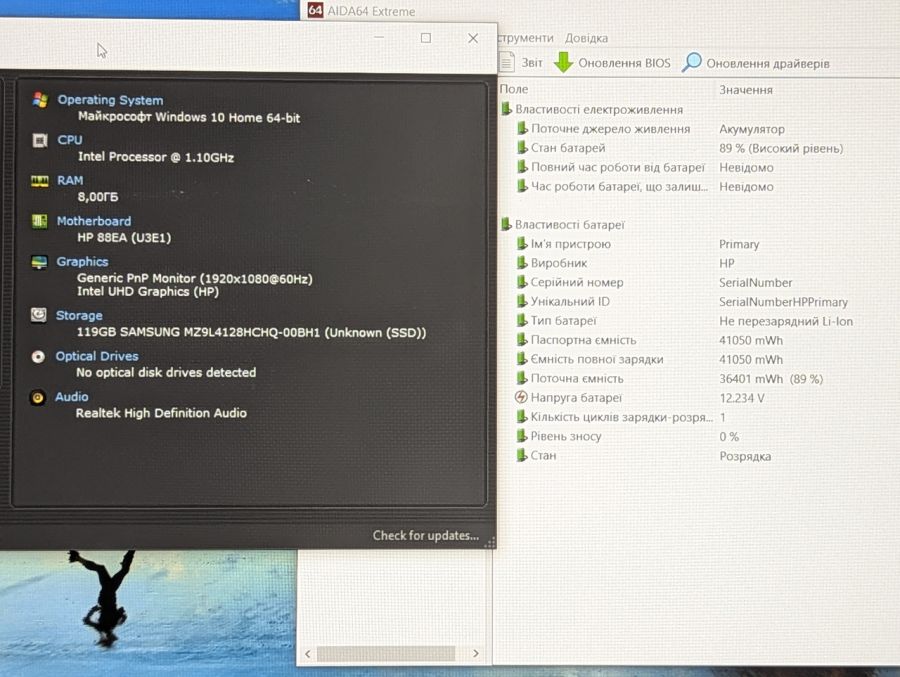Screen dimensions: 900x677
Task: Click the Властивості батареї group icon
Action: [x=506, y=224]
